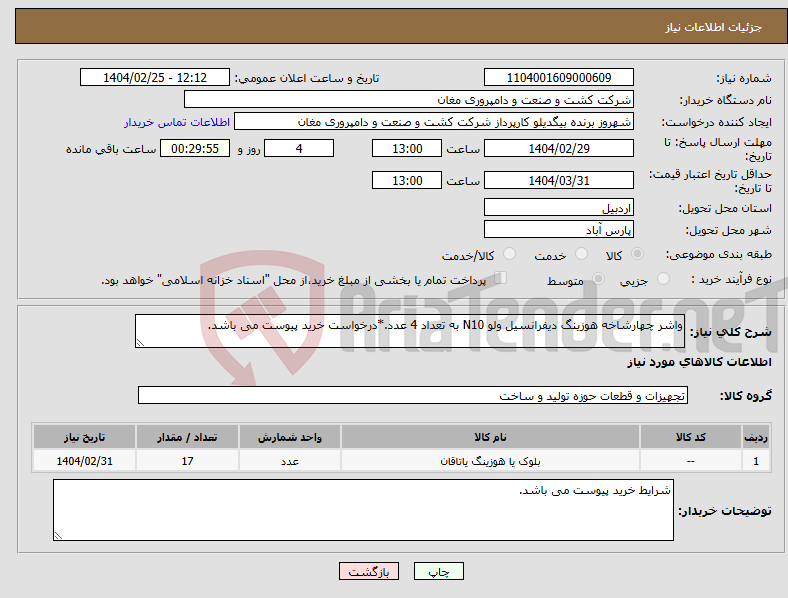Image resolution: width=788 pixels, height=598 pixels.
Task: Click the کد کالا column header
Action: 691,437
